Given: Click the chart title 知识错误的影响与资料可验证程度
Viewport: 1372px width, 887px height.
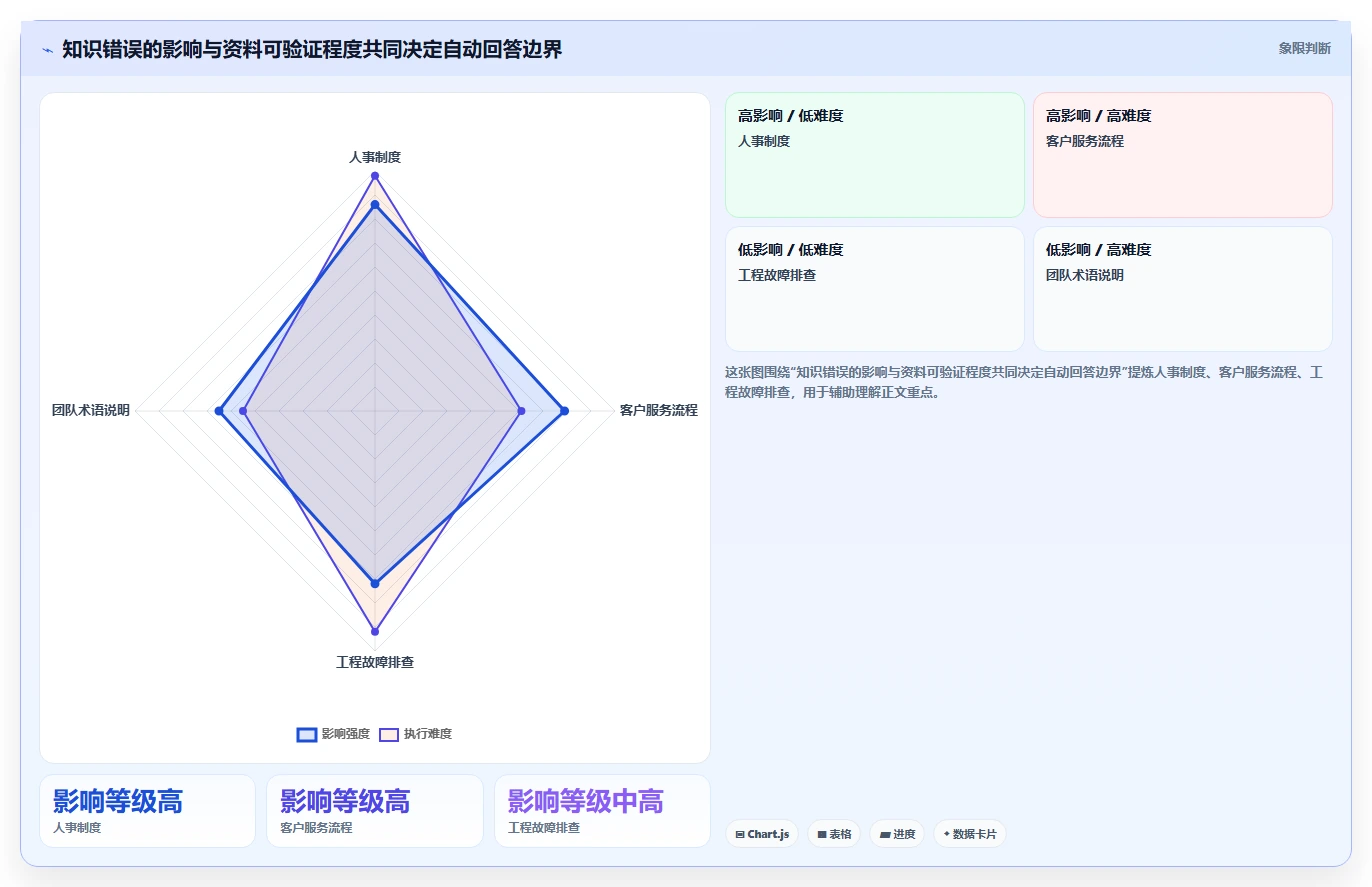Looking at the screenshot, I should pos(312,49).
